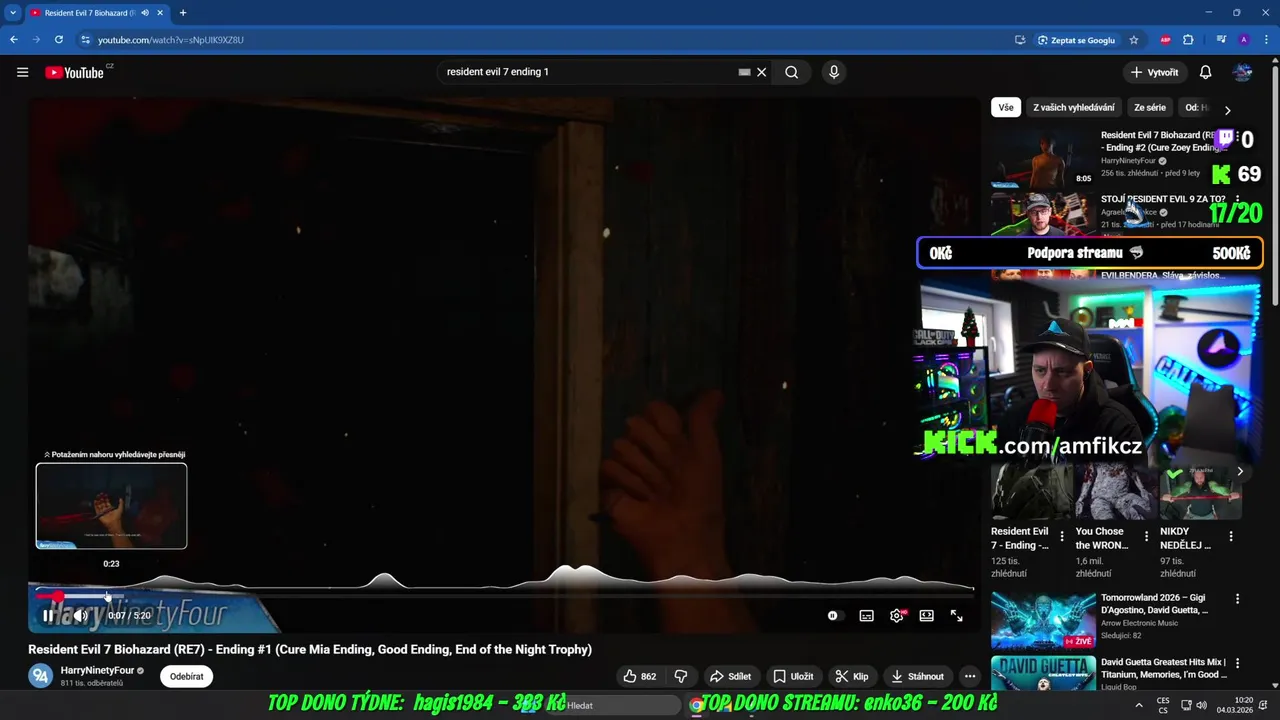1280x720 pixels.
Task: Open options for NIKDY NEDĚLEJ short
Action: click(1231, 537)
